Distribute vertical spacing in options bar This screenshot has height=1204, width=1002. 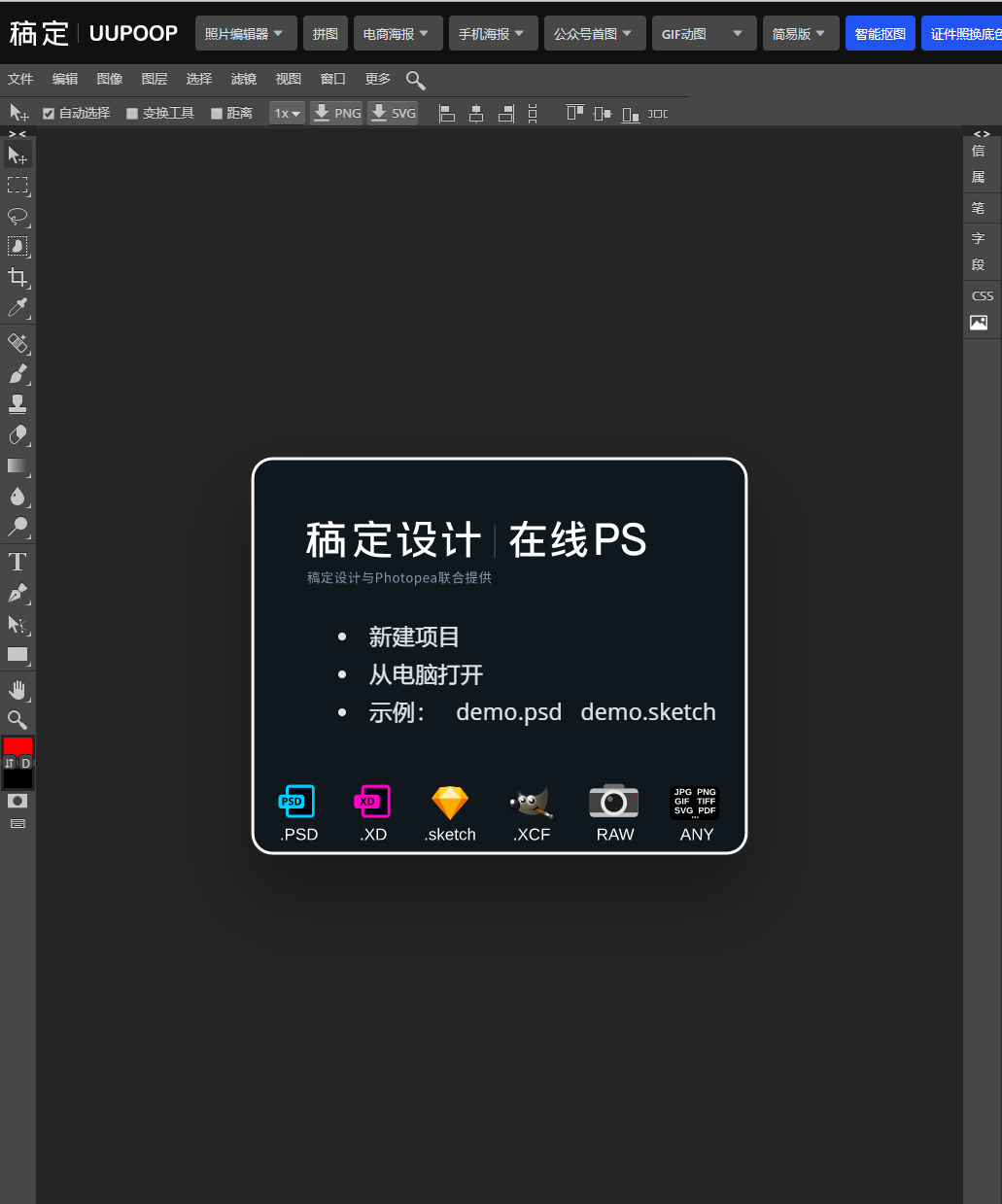pyautogui.click(x=533, y=114)
